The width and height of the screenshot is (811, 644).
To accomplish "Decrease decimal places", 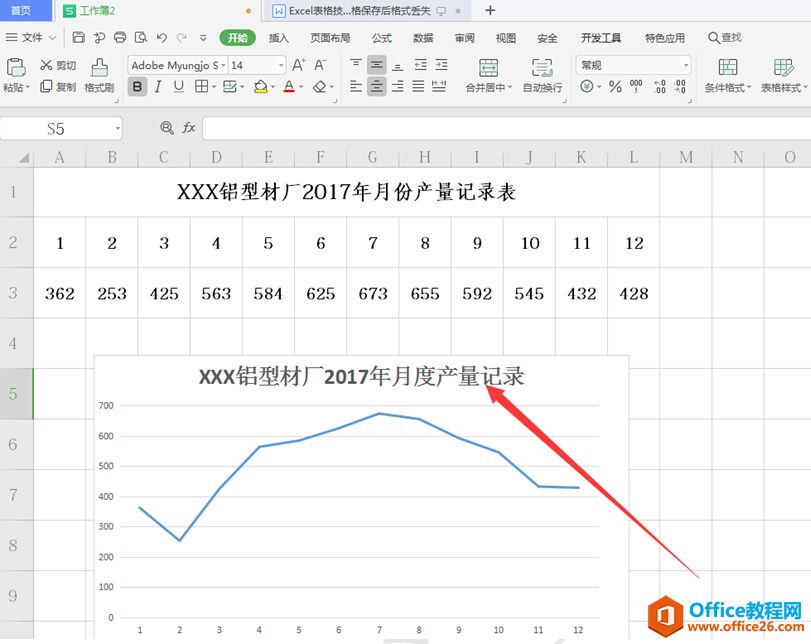I will click(x=680, y=86).
